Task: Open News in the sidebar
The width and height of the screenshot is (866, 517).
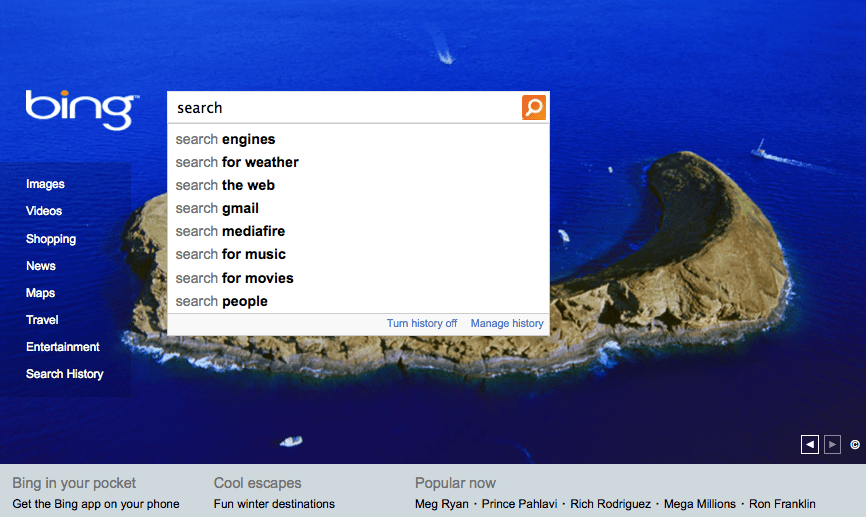Action: [41, 266]
